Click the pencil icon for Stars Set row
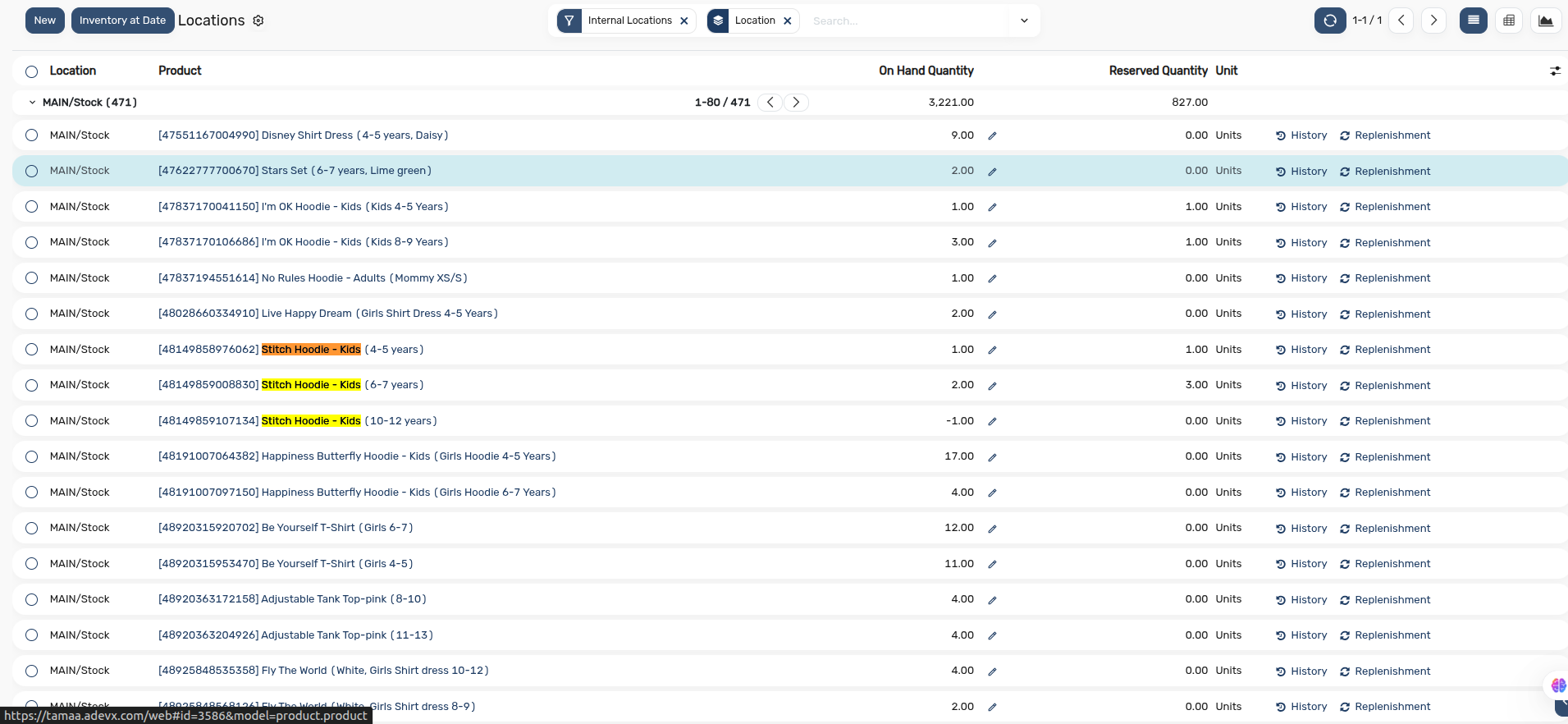 click(x=992, y=172)
